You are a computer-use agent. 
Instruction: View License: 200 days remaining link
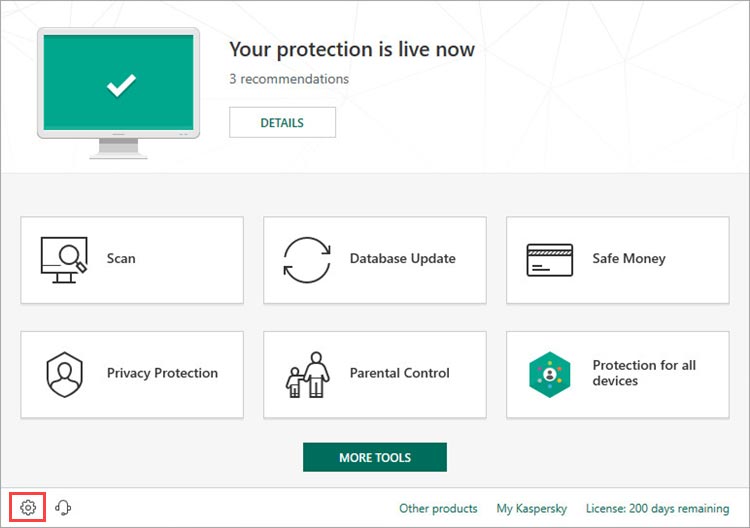click(x=658, y=508)
